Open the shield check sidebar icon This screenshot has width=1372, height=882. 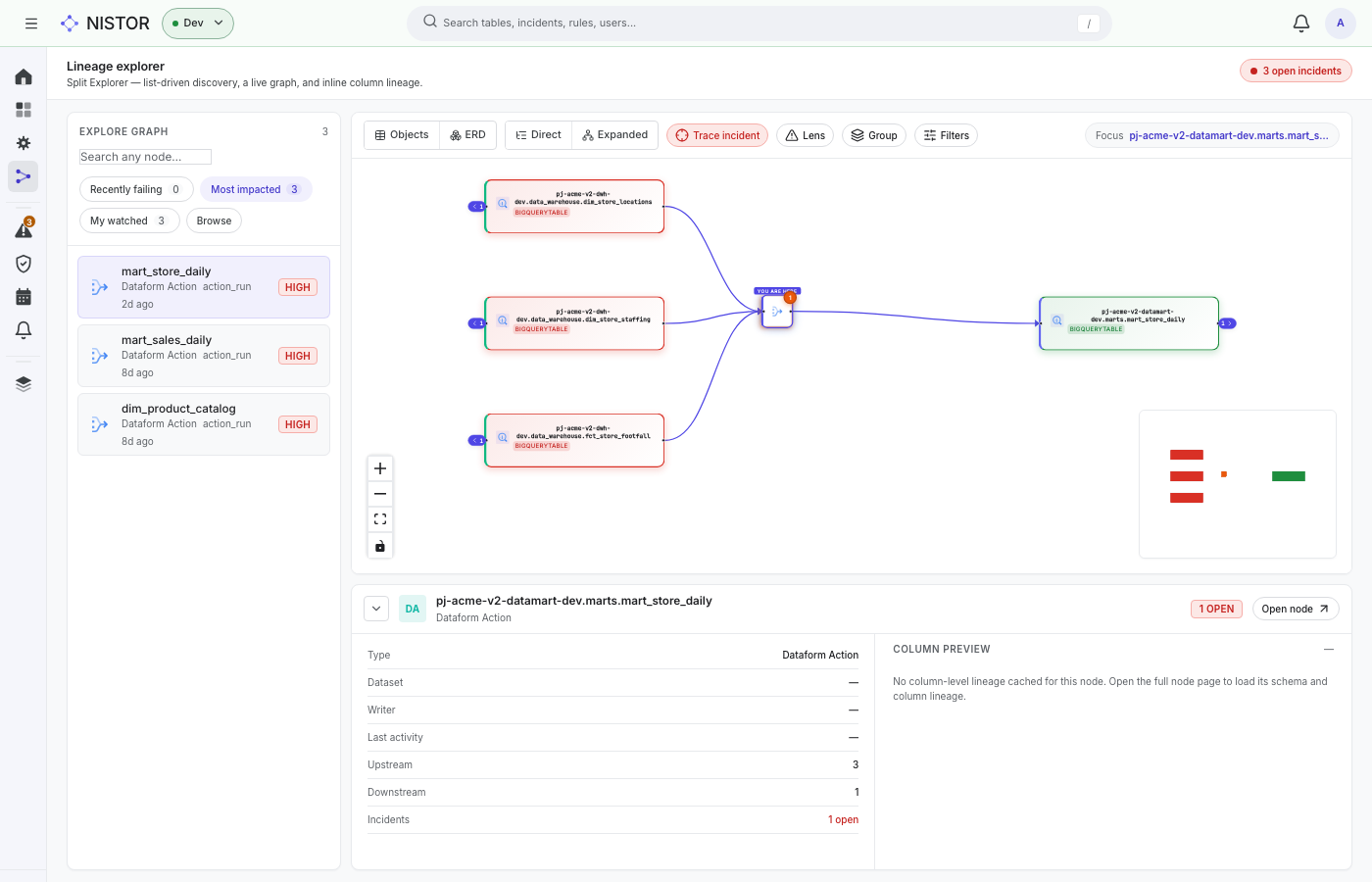(x=24, y=264)
